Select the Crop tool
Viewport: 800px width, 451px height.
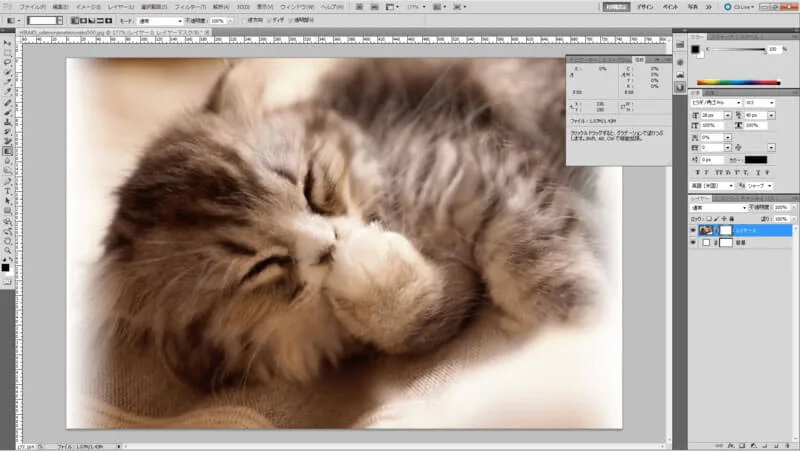[x=8, y=83]
